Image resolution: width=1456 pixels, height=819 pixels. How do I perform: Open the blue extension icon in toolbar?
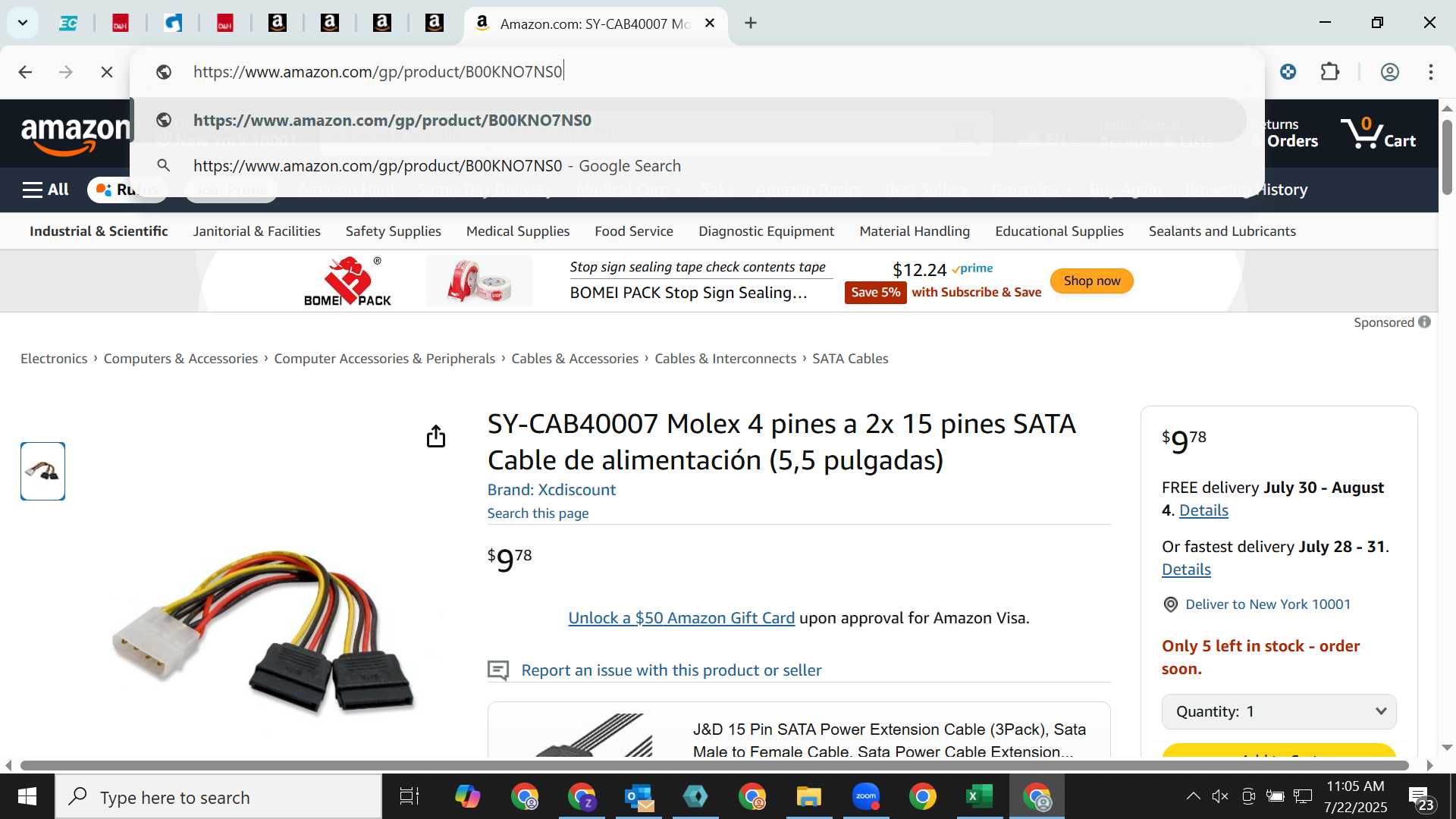[1288, 72]
